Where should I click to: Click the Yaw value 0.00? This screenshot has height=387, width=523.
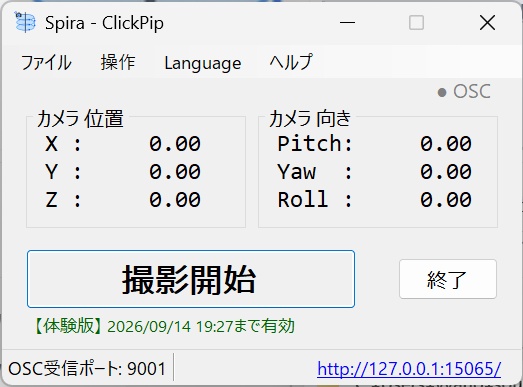click(x=446, y=172)
